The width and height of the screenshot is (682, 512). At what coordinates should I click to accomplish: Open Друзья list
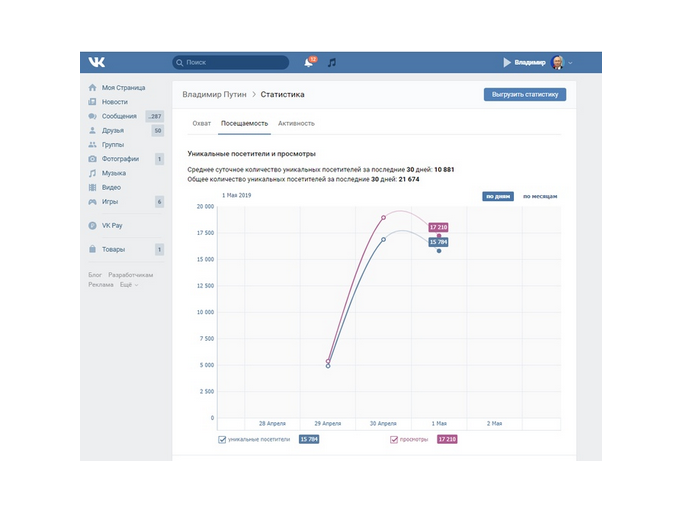point(113,131)
